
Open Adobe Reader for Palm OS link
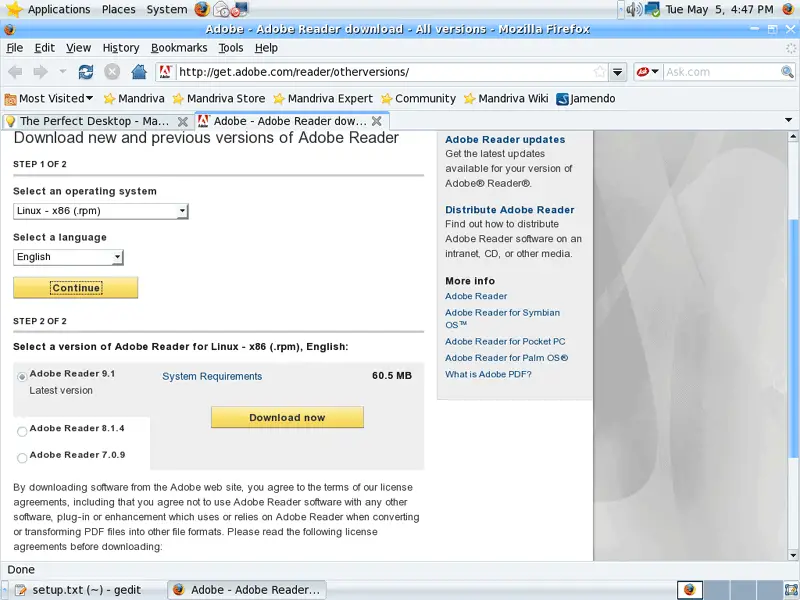[x=506, y=358]
